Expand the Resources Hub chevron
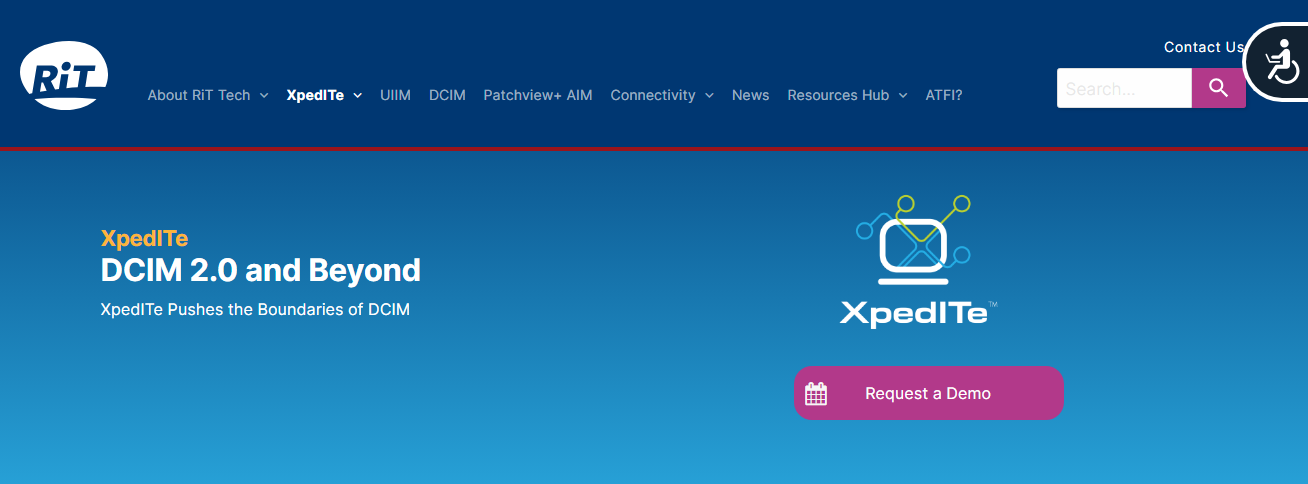Image resolution: width=1308 pixels, height=484 pixels. coord(902,96)
